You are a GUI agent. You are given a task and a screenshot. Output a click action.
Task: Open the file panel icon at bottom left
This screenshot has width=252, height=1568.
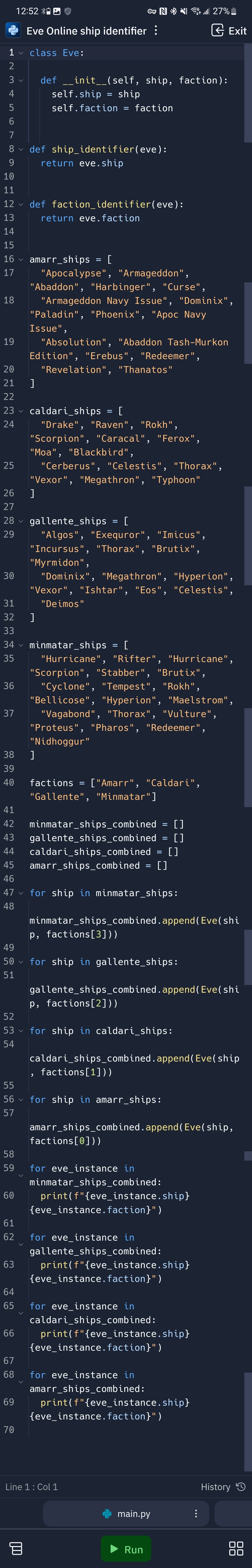[x=16, y=1548]
